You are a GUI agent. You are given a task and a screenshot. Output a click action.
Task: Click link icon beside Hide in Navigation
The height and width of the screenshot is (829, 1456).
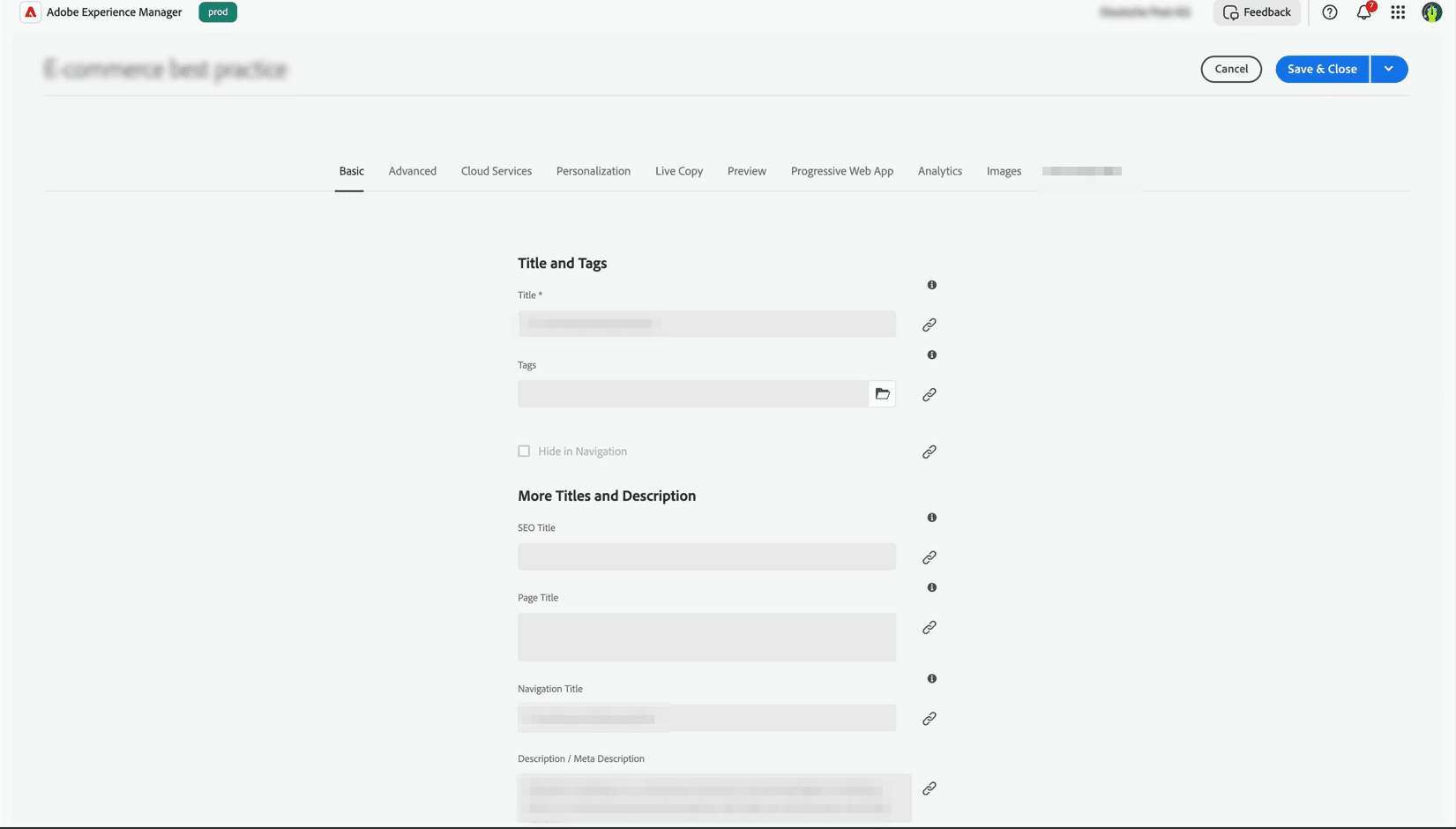click(x=930, y=452)
